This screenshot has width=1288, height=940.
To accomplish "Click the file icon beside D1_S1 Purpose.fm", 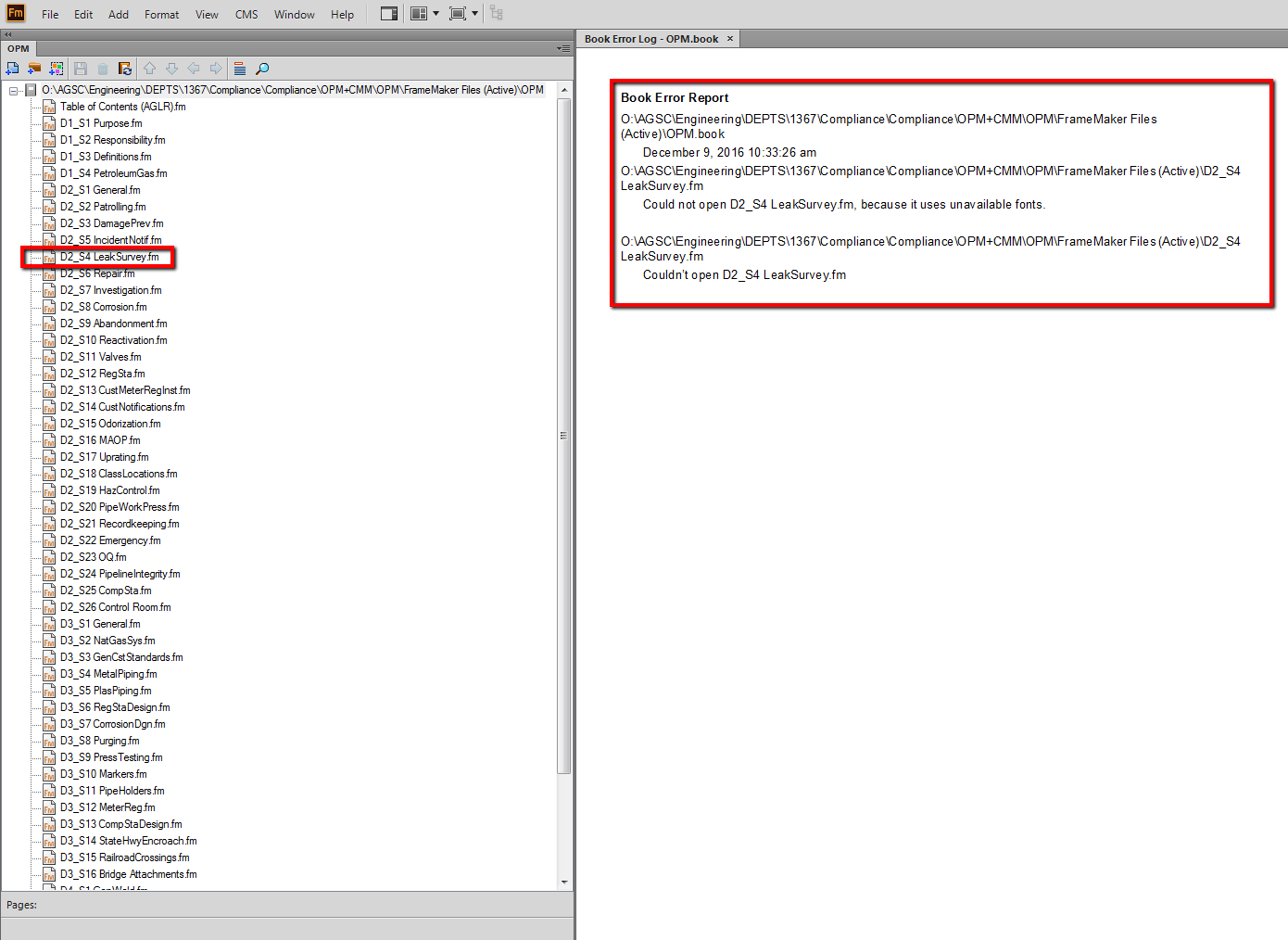I will pyautogui.click(x=49, y=123).
